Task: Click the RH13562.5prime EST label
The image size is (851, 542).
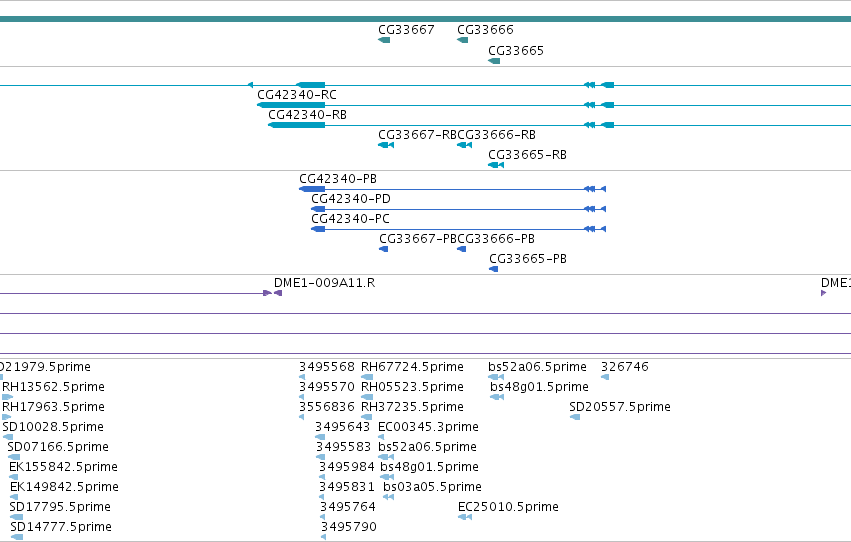Action: click(x=53, y=387)
